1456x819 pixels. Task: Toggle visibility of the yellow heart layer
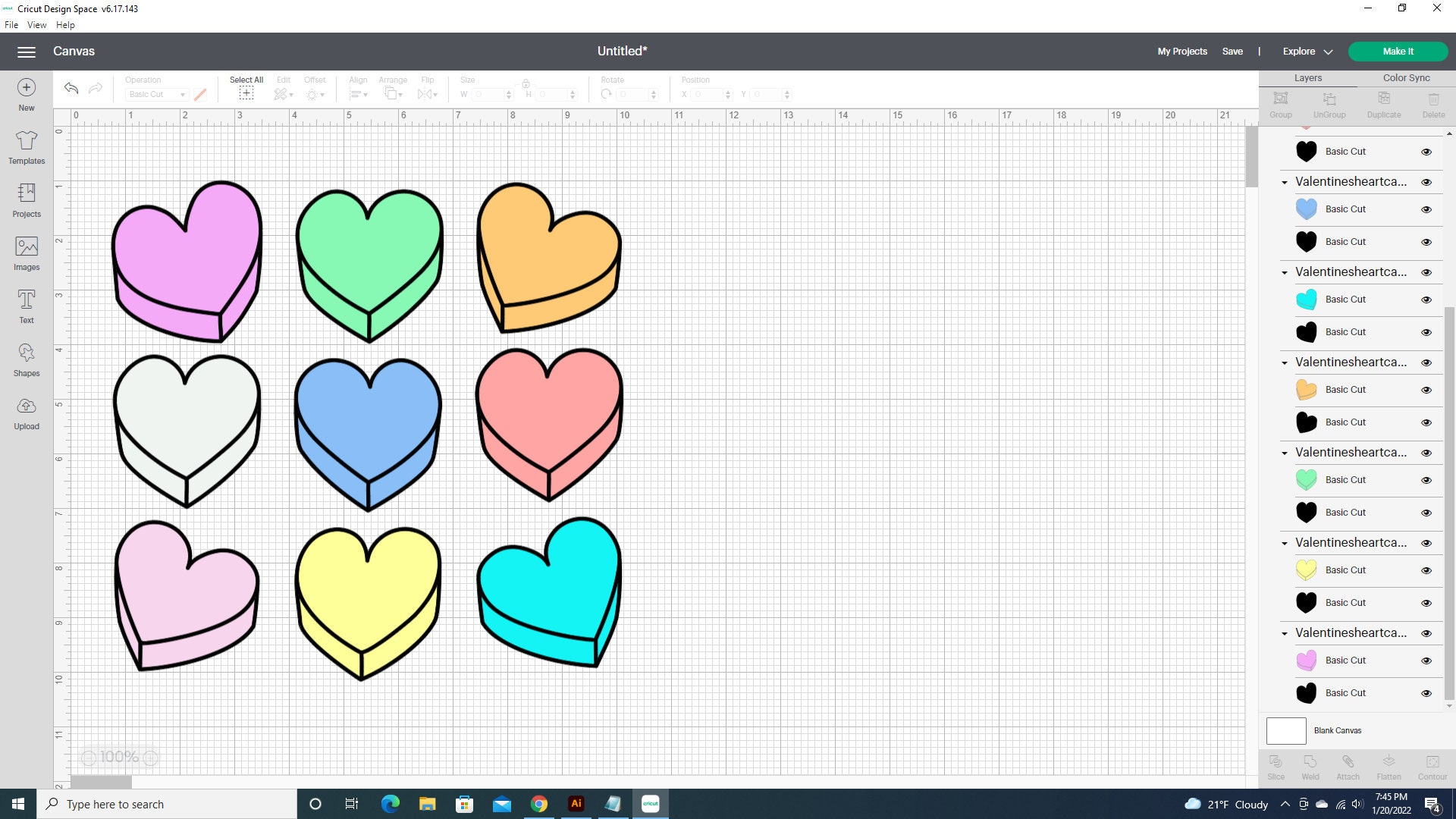tap(1426, 570)
